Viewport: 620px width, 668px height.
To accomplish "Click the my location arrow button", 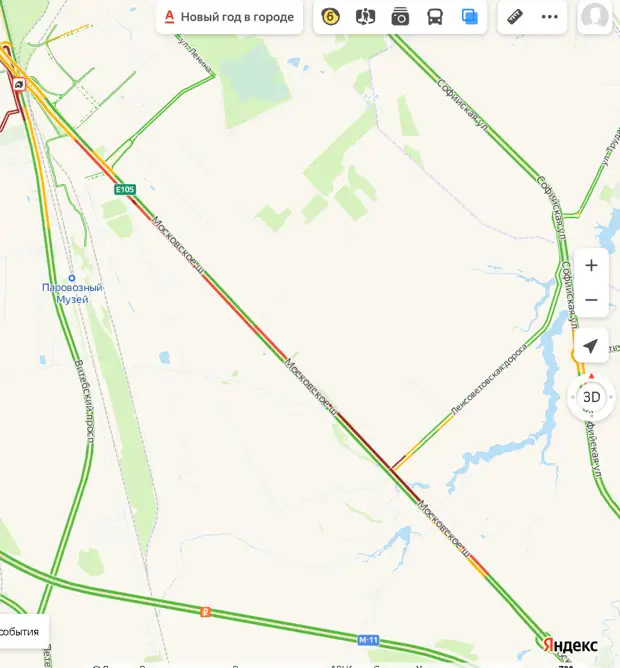I will (x=591, y=346).
